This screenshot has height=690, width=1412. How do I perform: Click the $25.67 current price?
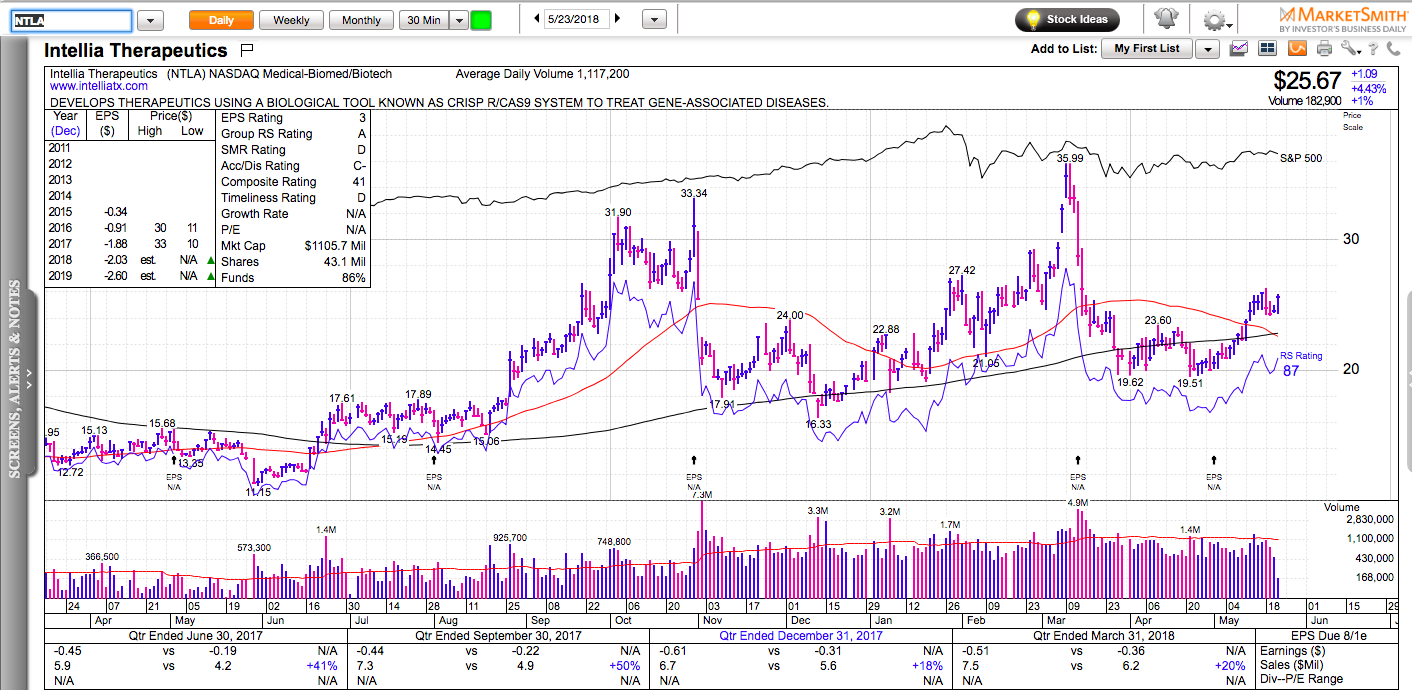click(x=1308, y=81)
